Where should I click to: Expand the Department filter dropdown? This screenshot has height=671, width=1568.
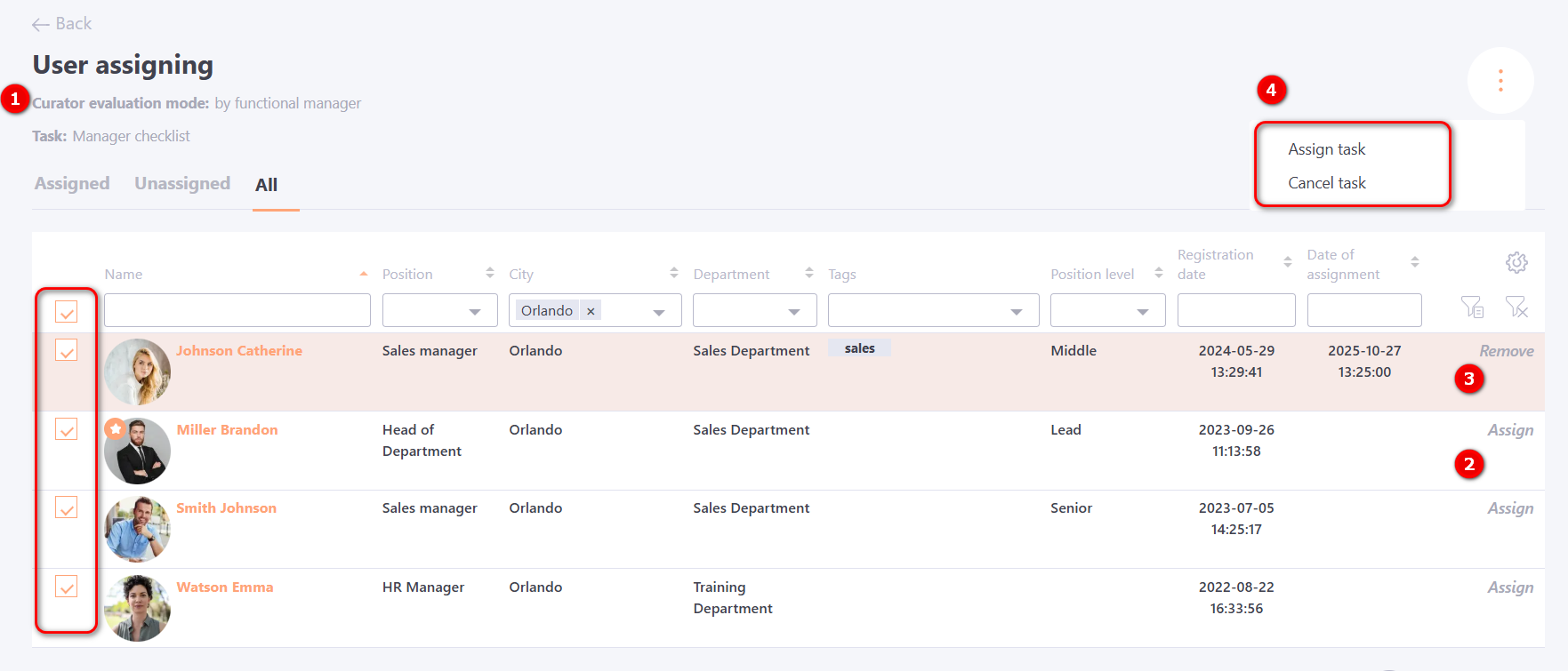[x=794, y=311]
